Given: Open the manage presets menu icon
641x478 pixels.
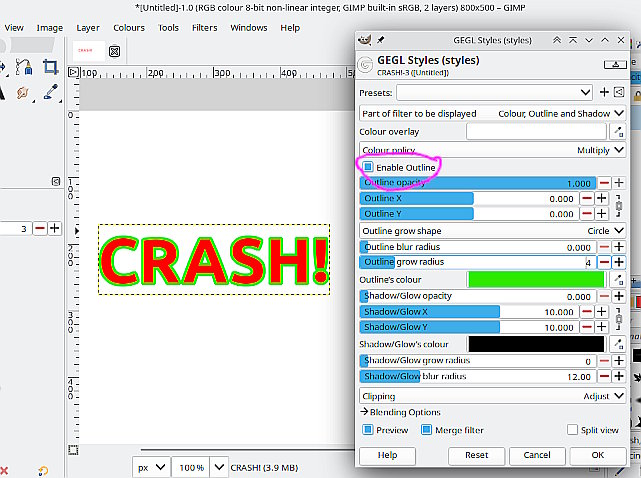Looking at the screenshot, I should 619,92.
